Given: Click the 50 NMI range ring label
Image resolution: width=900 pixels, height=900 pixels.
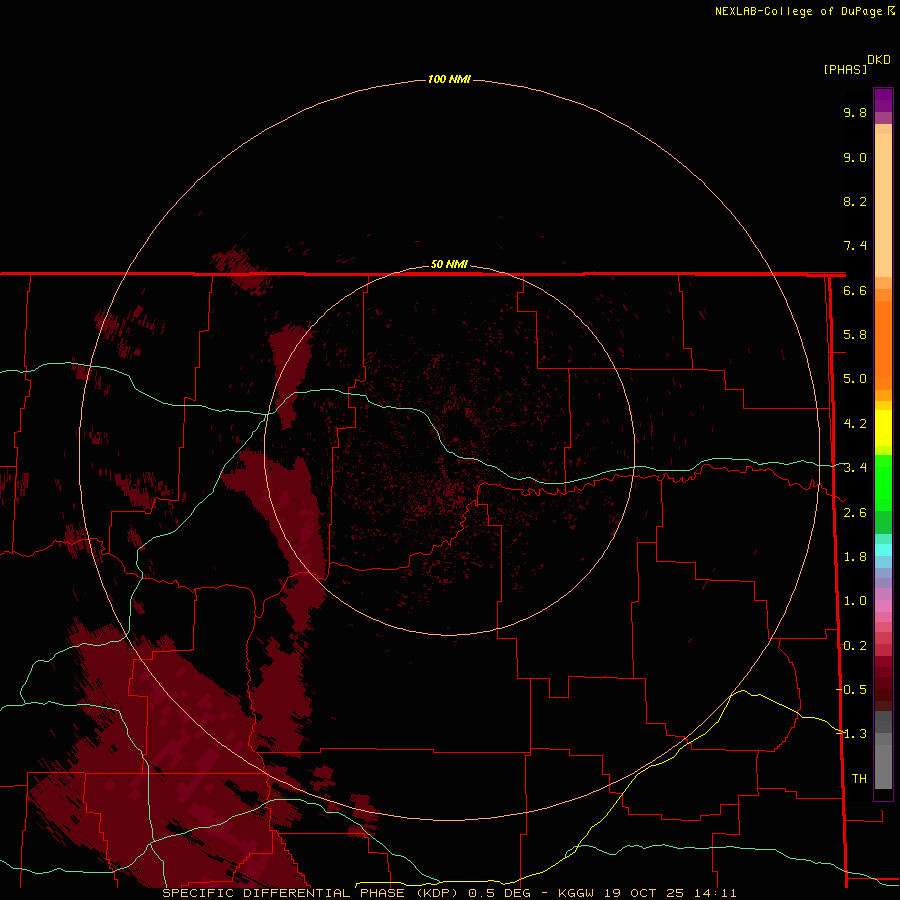Looking at the screenshot, I should (x=449, y=264).
